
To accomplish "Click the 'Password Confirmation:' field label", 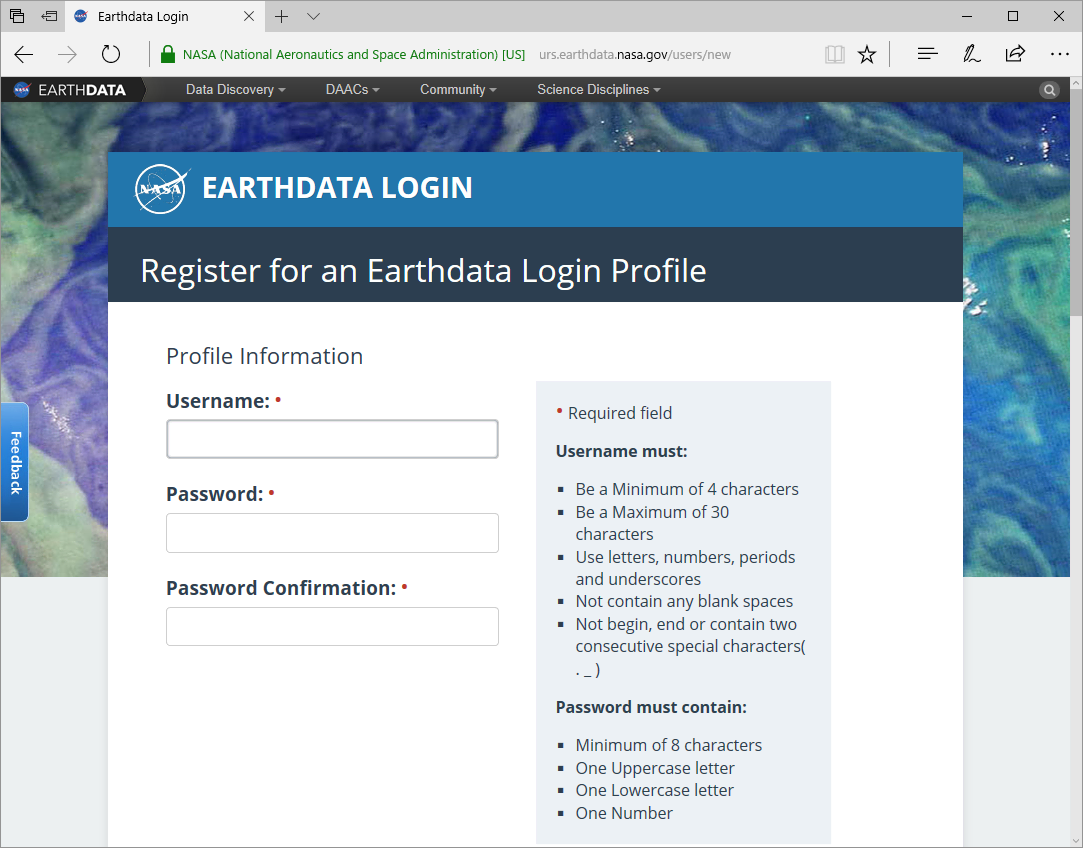I will [281, 588].
